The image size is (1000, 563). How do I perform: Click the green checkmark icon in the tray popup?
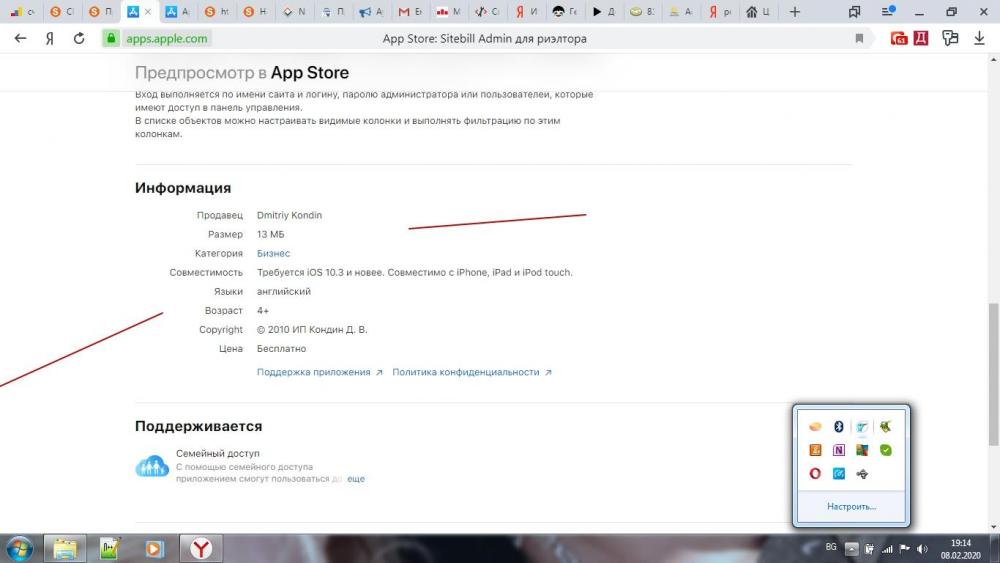pos(885,450)
